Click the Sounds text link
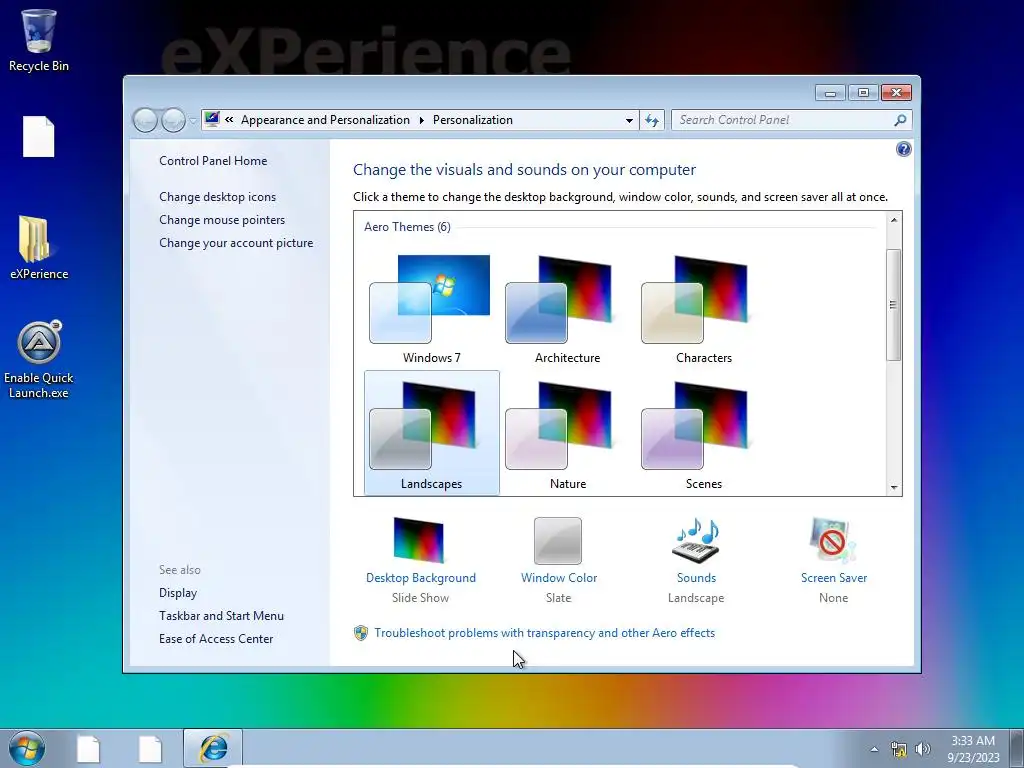 pyautogui.click(x=696, y=577)
